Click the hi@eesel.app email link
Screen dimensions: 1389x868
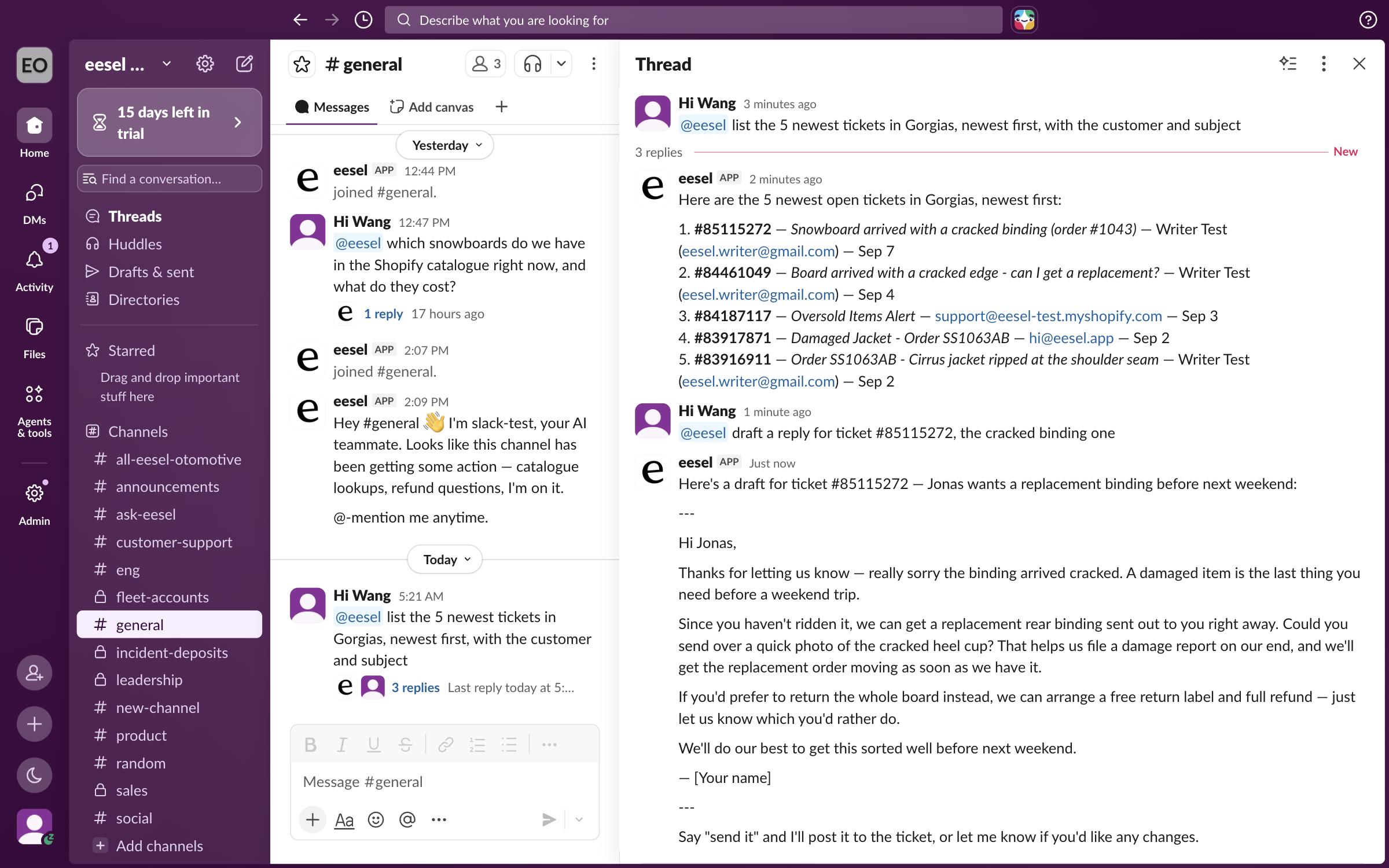coord(1071,338)
